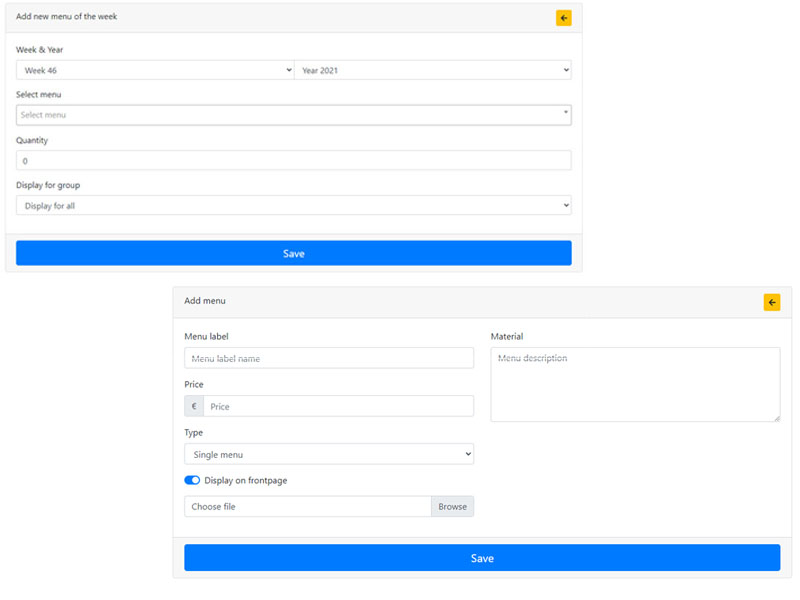Image resolution: width=800 pixels, height=600 pixels.
Task: Open the Week 46 dropdown
Action: pos(152,70)
